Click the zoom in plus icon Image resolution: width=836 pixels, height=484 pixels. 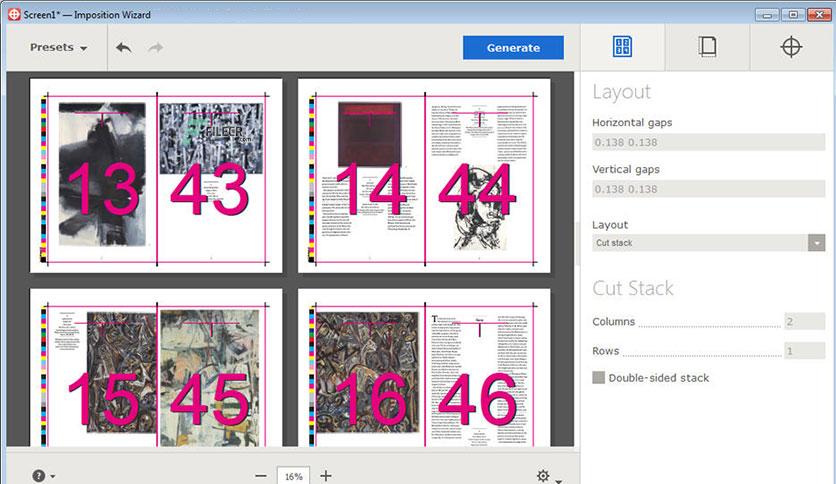(x=326, y=475)
